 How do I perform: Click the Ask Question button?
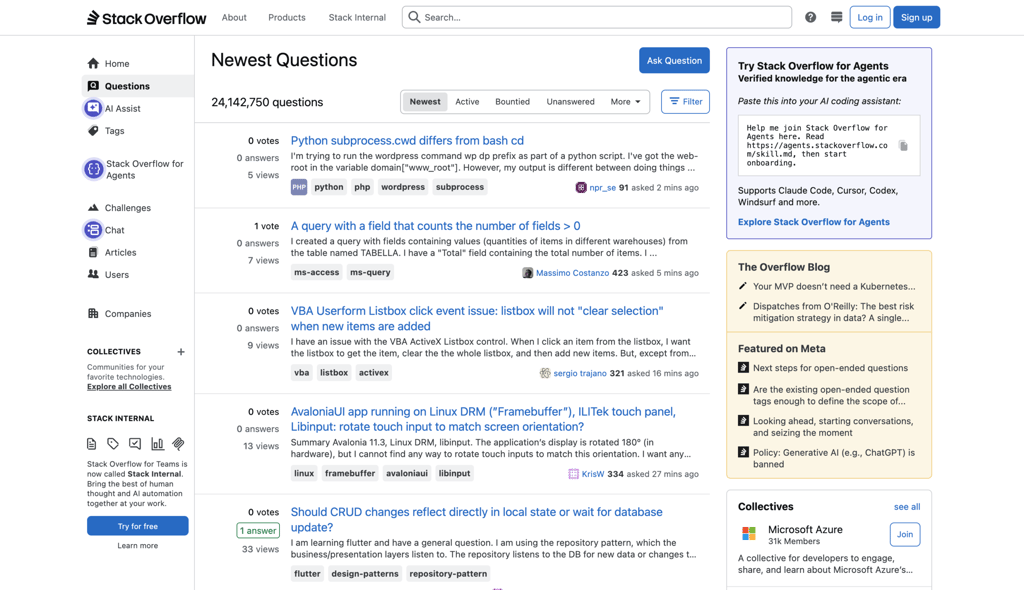[674, 61]
